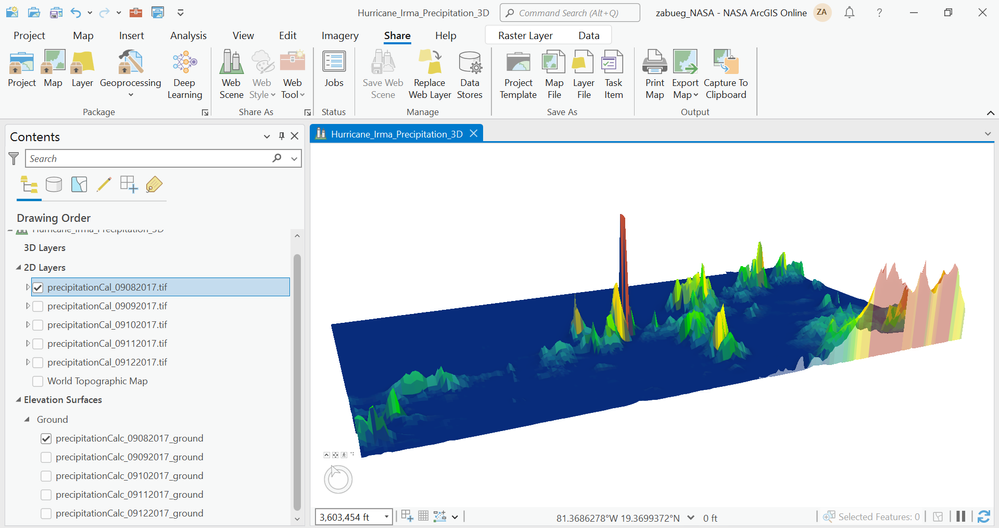999x528 pixels.
Task: Collapse the Elevation Surfaces group
Action: tap(20, 400)
